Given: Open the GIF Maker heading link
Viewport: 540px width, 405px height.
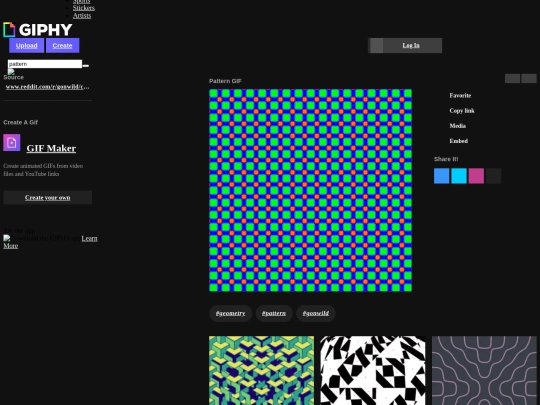Looking at the screenshot, I should [x=51, y=148].
